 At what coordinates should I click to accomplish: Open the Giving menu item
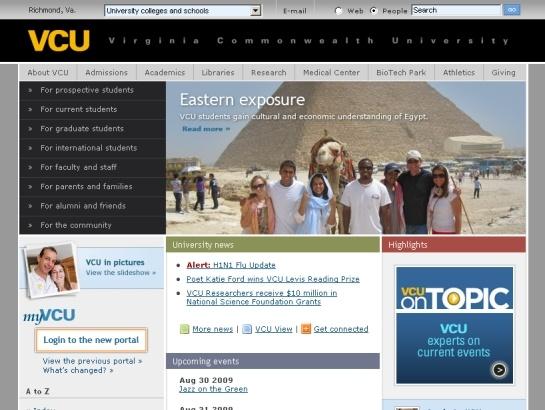point(503,73)
